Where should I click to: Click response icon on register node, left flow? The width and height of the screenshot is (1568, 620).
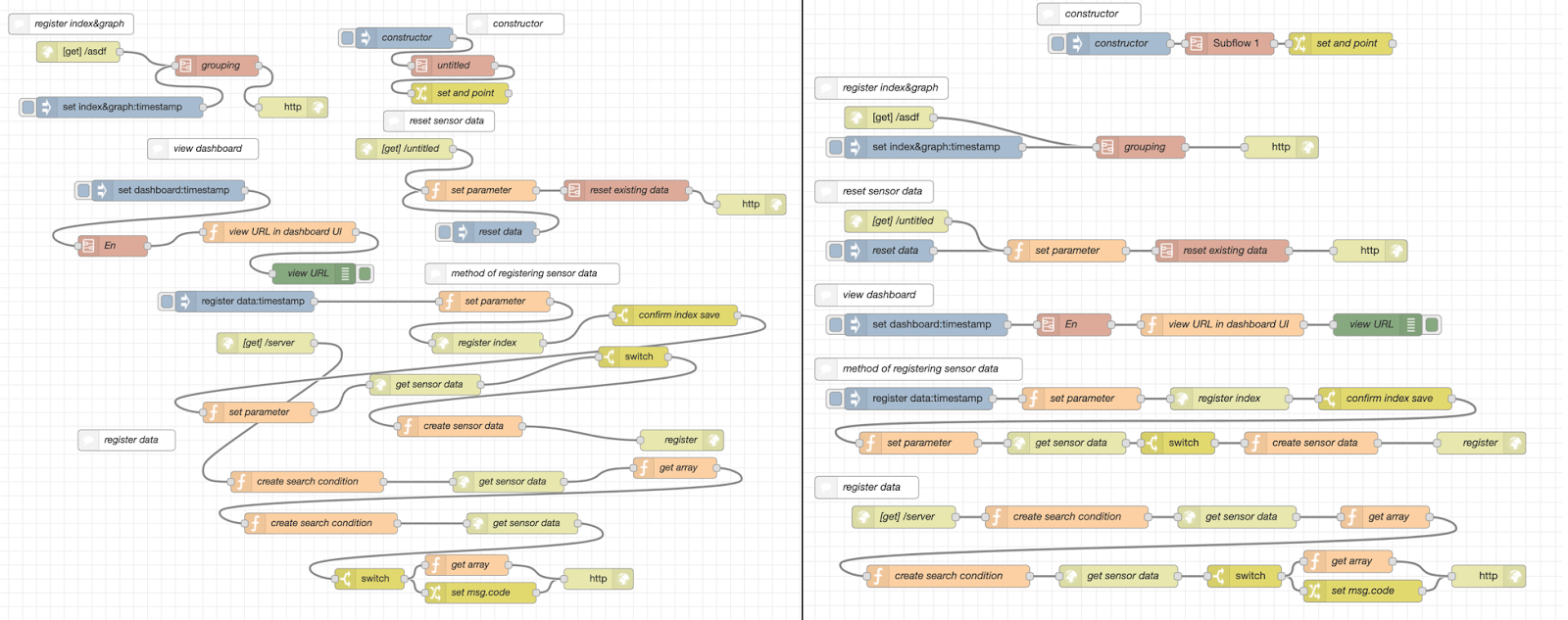pyautogui.click(x=713, y=440)
